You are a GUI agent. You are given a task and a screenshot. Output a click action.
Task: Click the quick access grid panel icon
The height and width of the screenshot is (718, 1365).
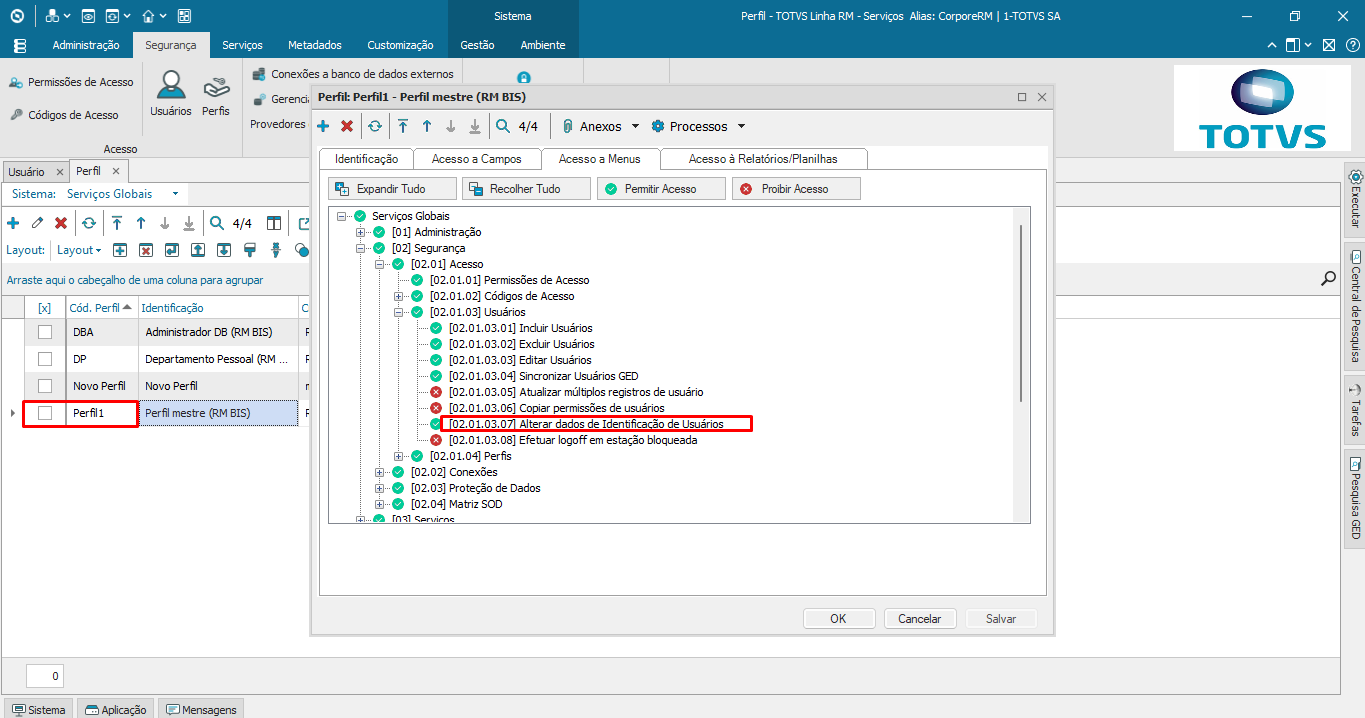[184, 16]
